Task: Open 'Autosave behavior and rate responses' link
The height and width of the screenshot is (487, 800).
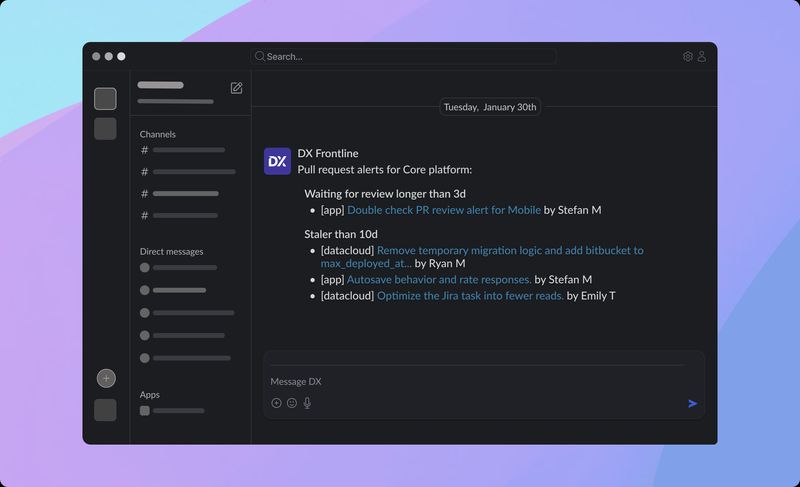Action: pos(439,280)
